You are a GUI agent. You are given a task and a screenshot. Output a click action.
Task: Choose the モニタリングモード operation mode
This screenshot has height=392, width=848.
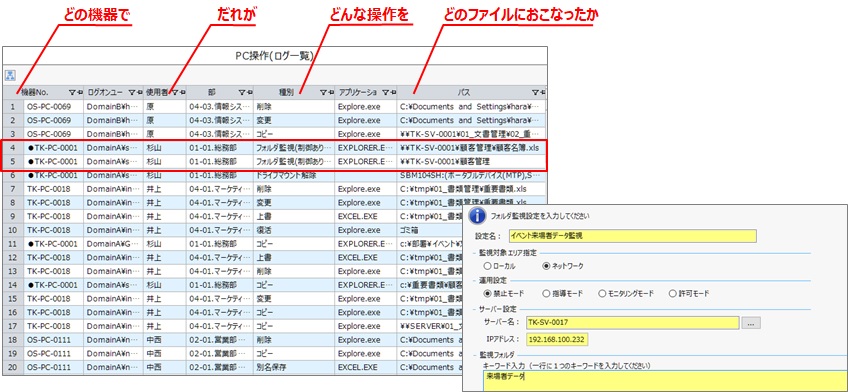click(x=602, y=294)
